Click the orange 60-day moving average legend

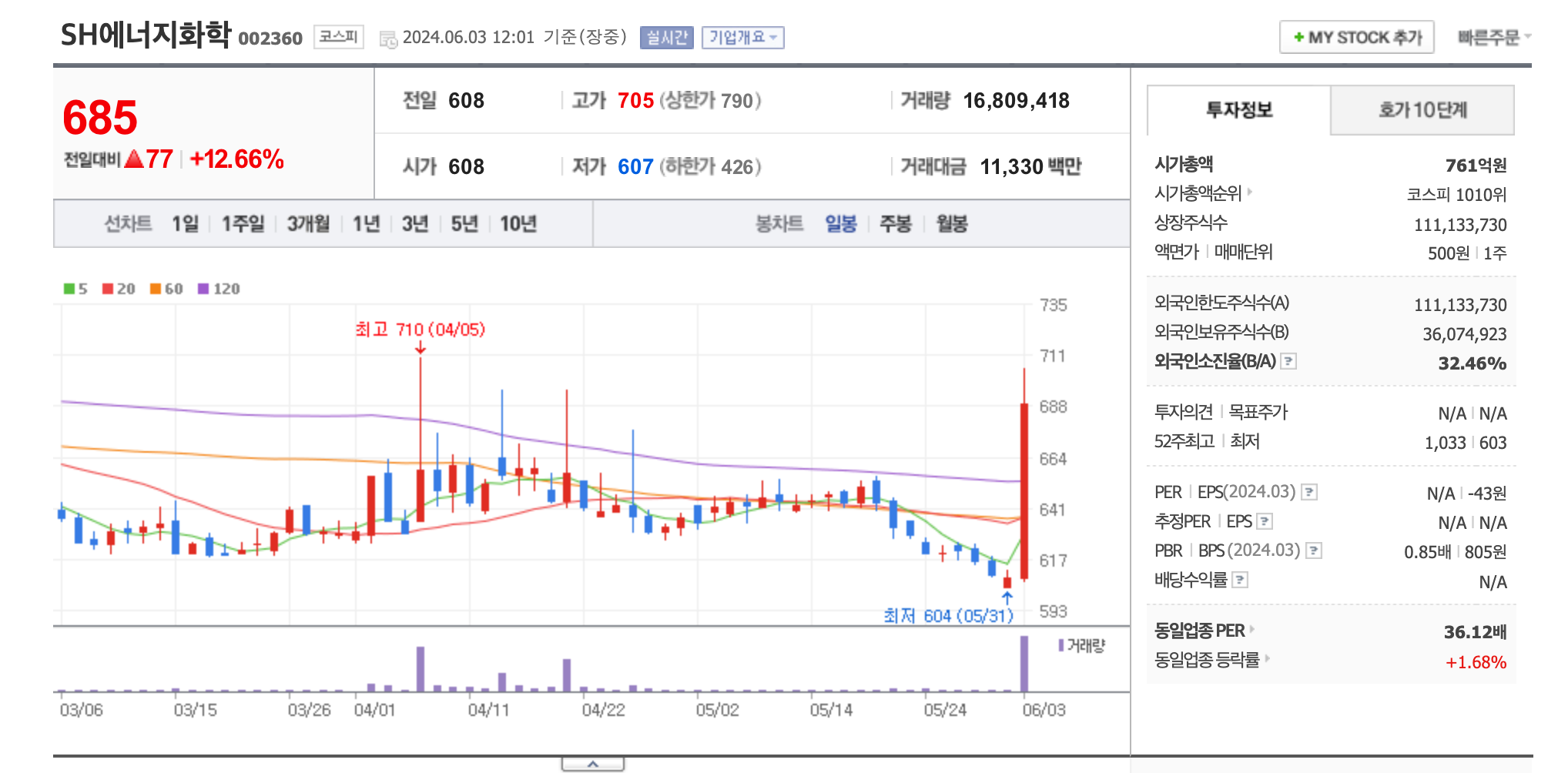tap(166, 289)
